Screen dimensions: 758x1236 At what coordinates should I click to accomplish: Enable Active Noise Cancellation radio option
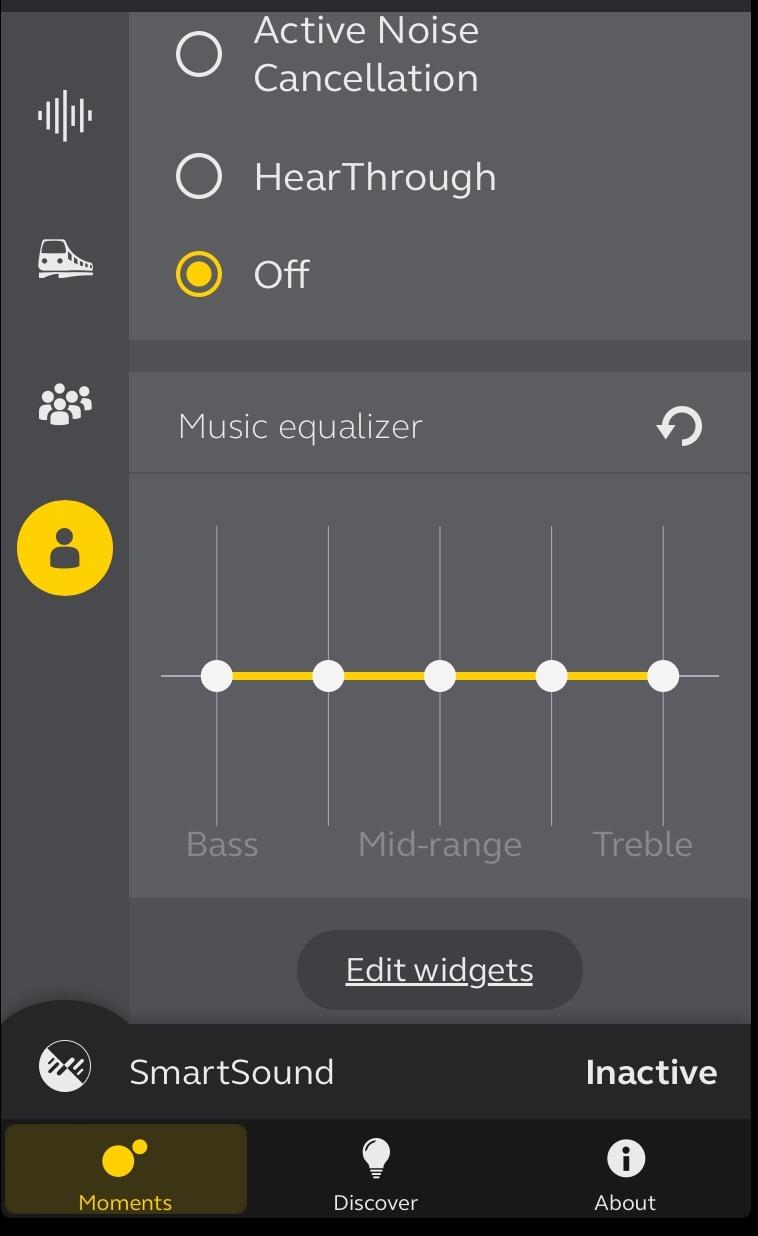199,54
